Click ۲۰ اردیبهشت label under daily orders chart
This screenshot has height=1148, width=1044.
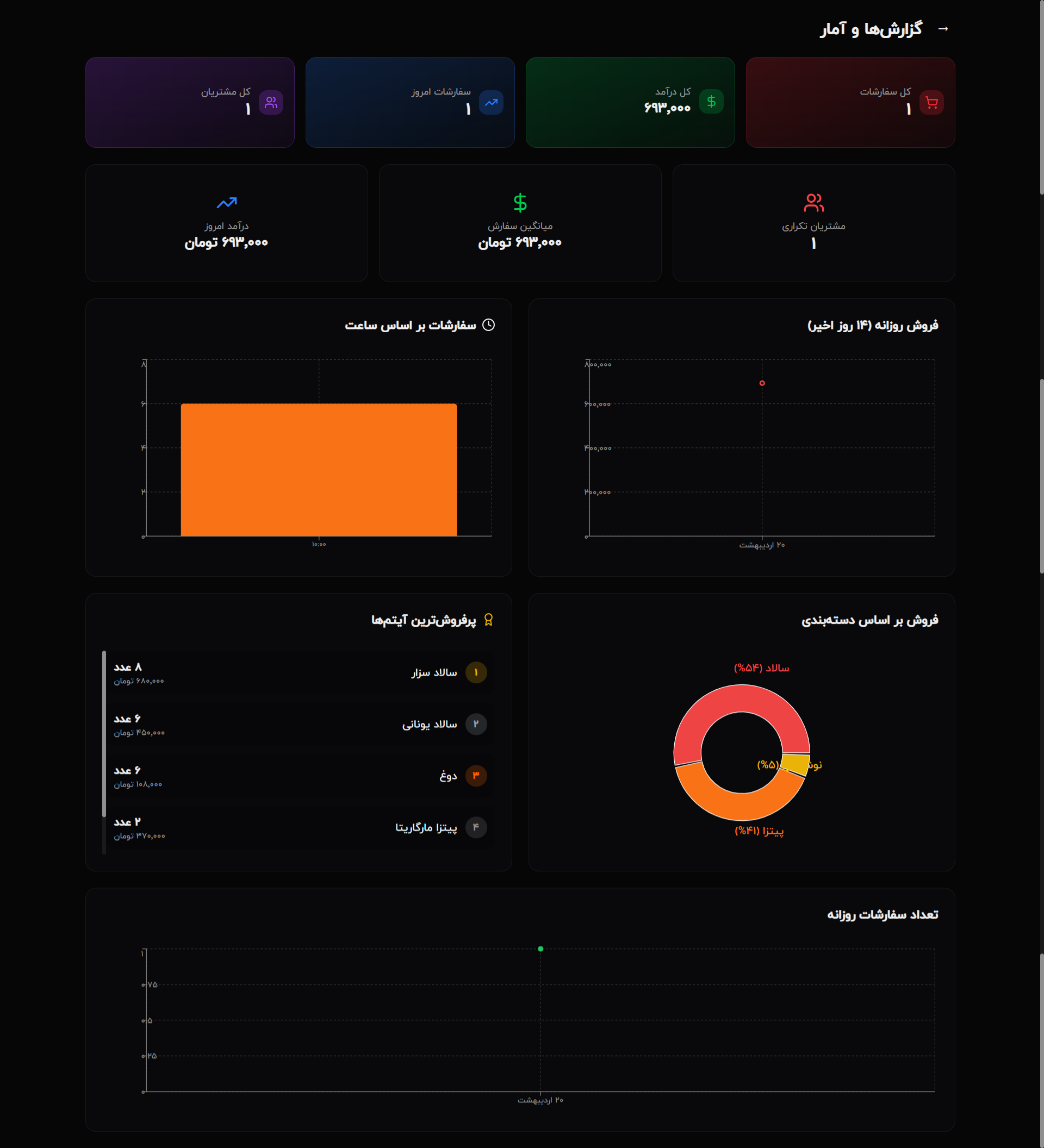point(540,1100)
